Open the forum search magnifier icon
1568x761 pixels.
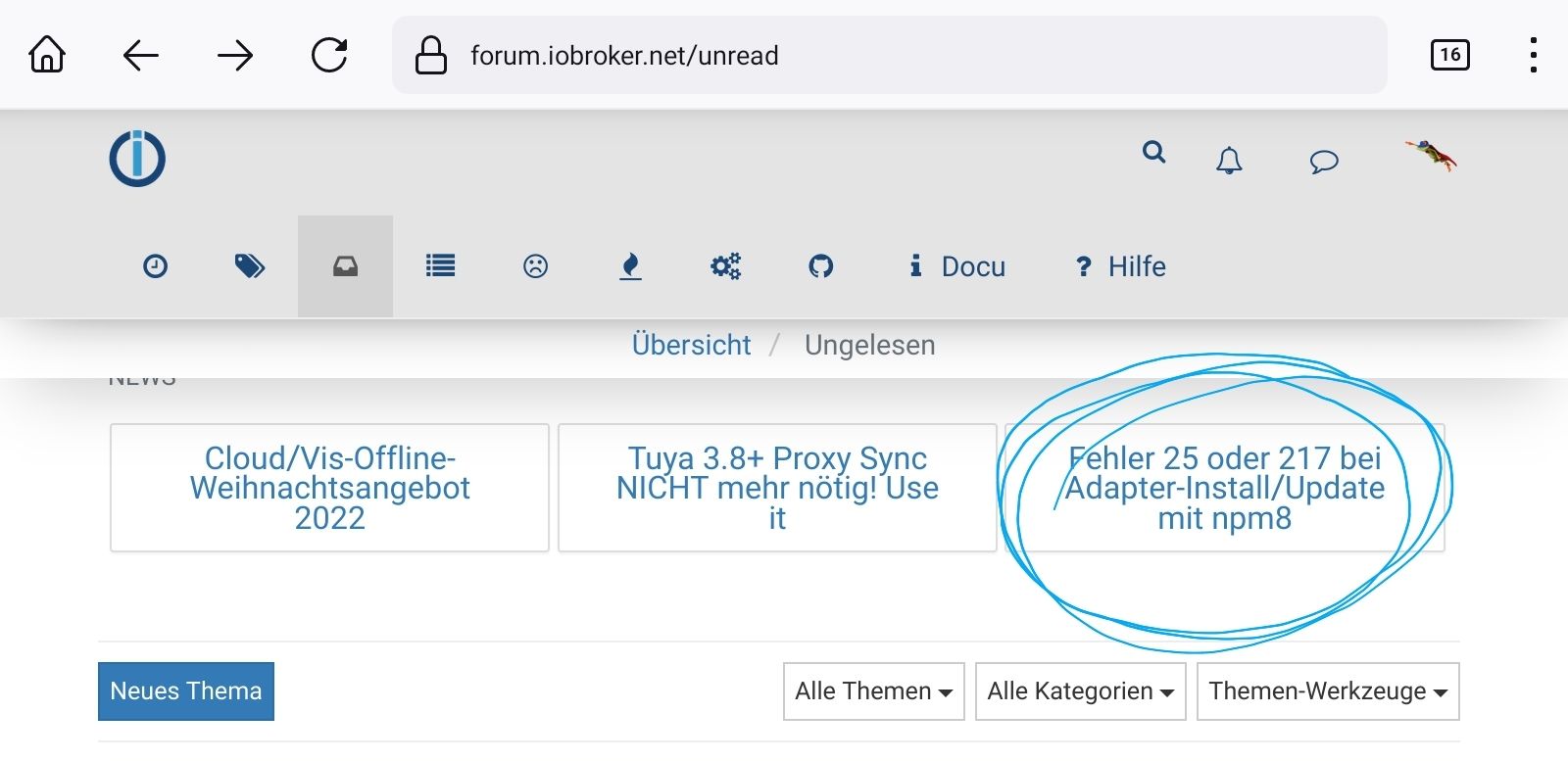[1153, 153]
